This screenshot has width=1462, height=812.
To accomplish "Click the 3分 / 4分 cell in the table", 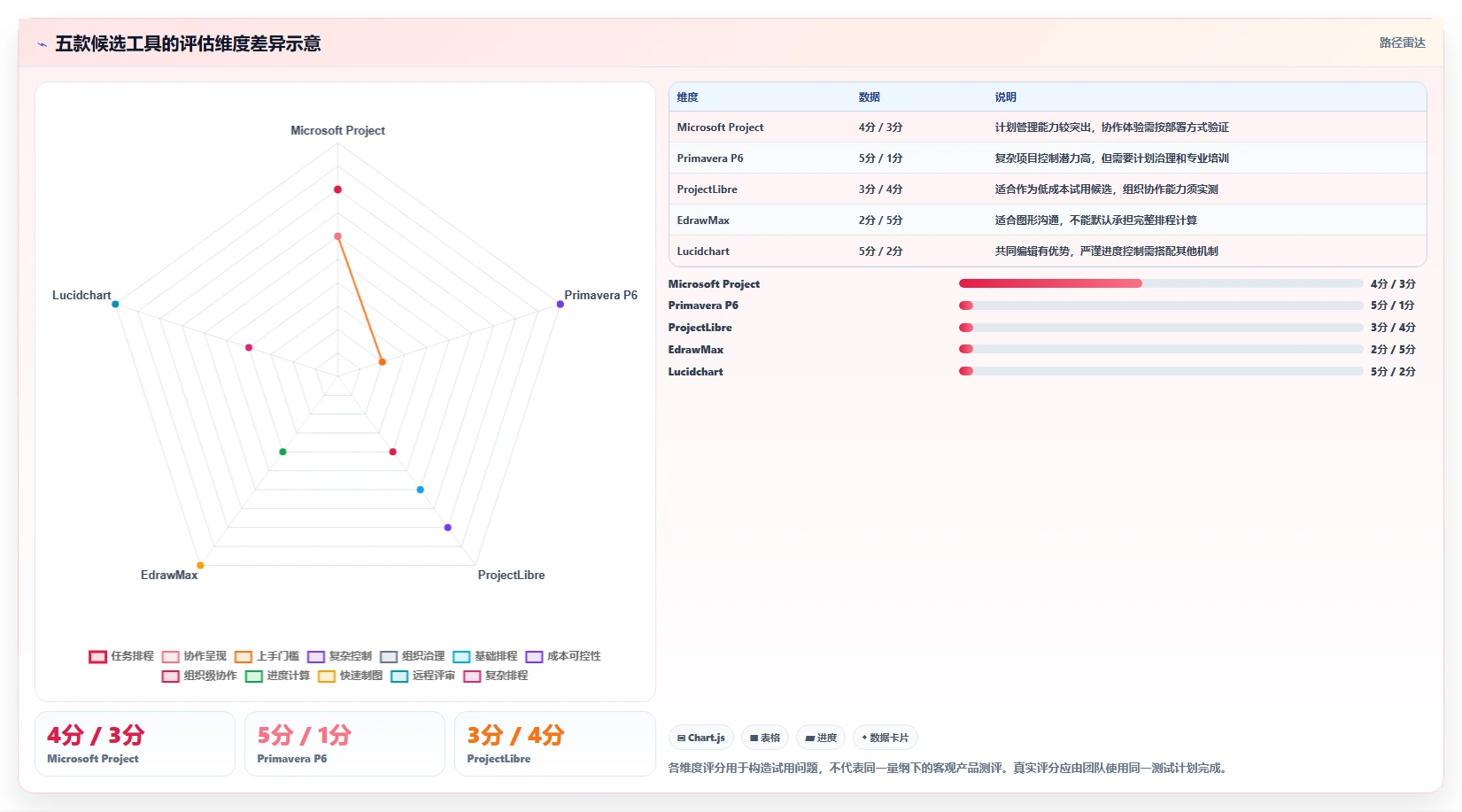I will click(880, 189).
